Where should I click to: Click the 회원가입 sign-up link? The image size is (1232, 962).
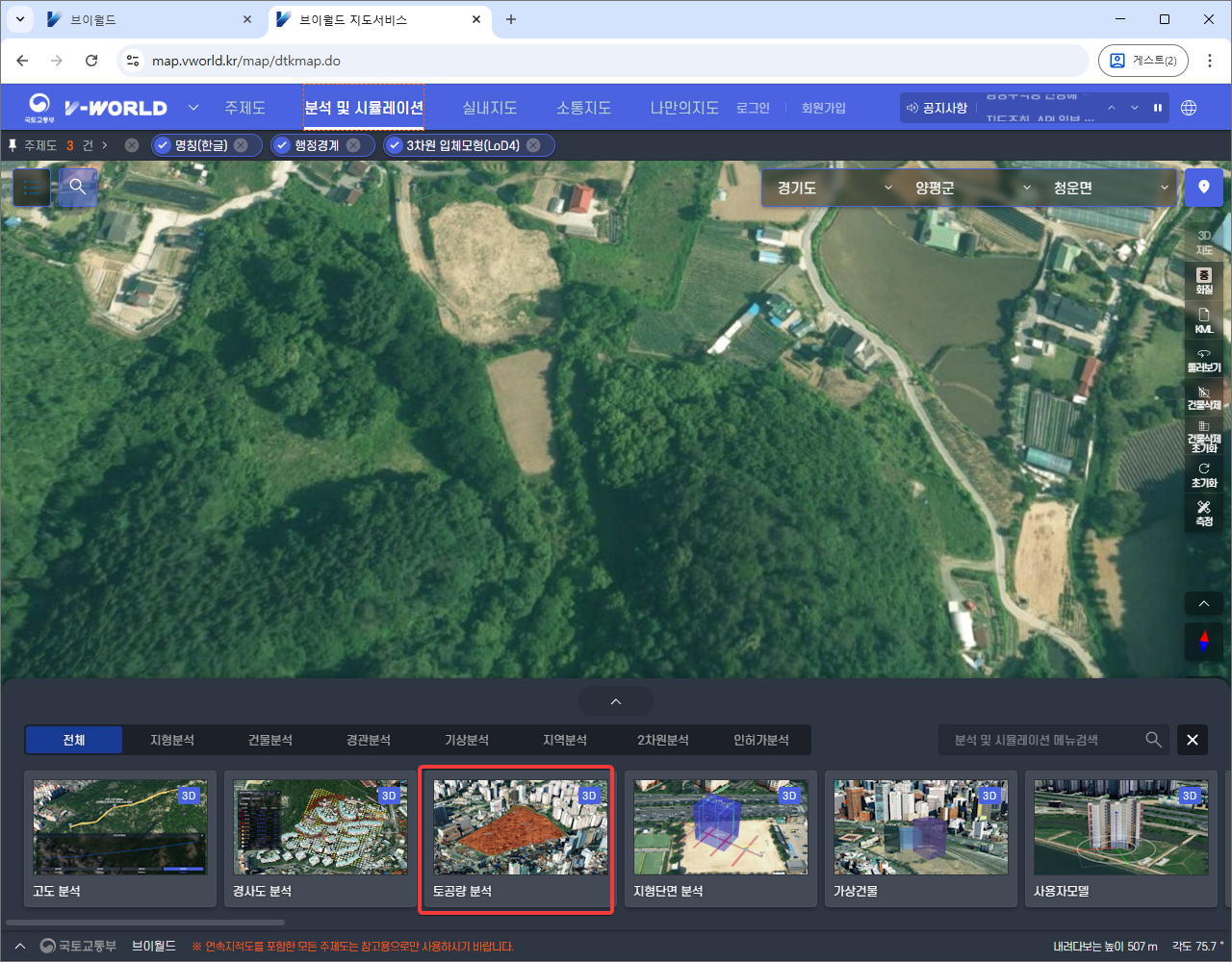tap(823, 108)
